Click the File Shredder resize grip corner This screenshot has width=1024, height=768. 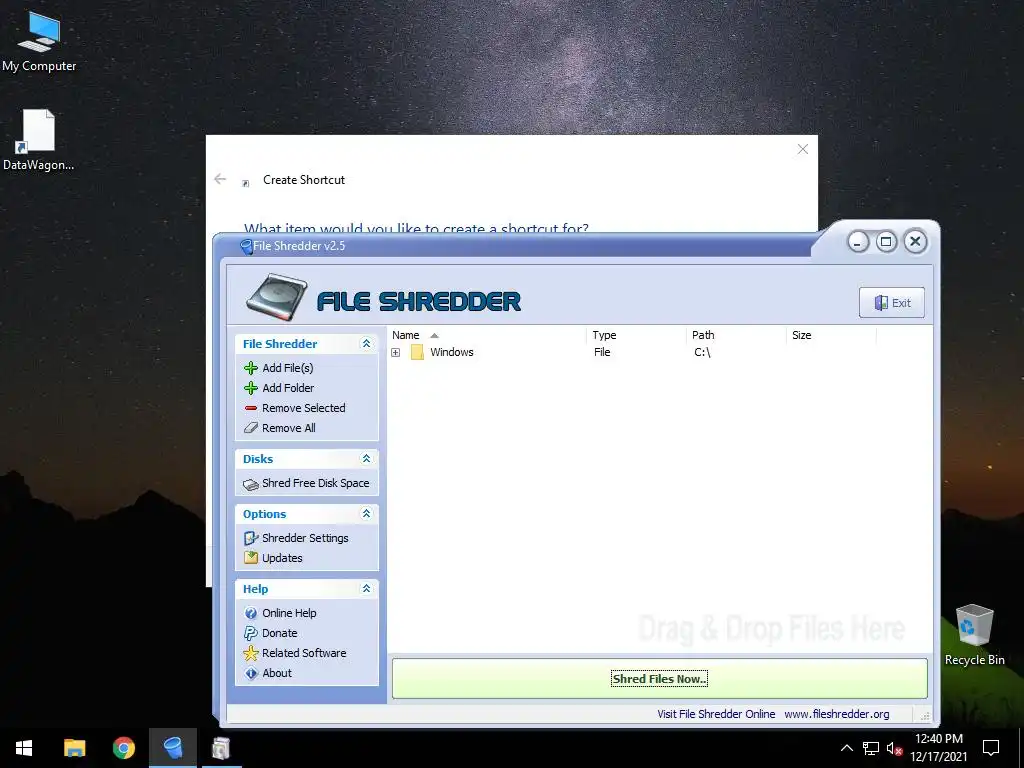[925, 716]
